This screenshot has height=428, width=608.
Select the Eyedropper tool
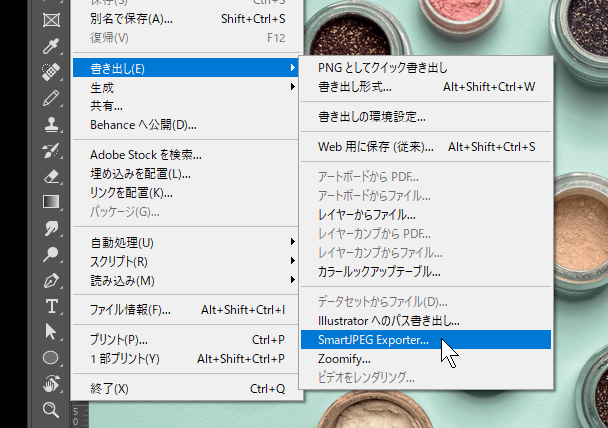point(51,46)
